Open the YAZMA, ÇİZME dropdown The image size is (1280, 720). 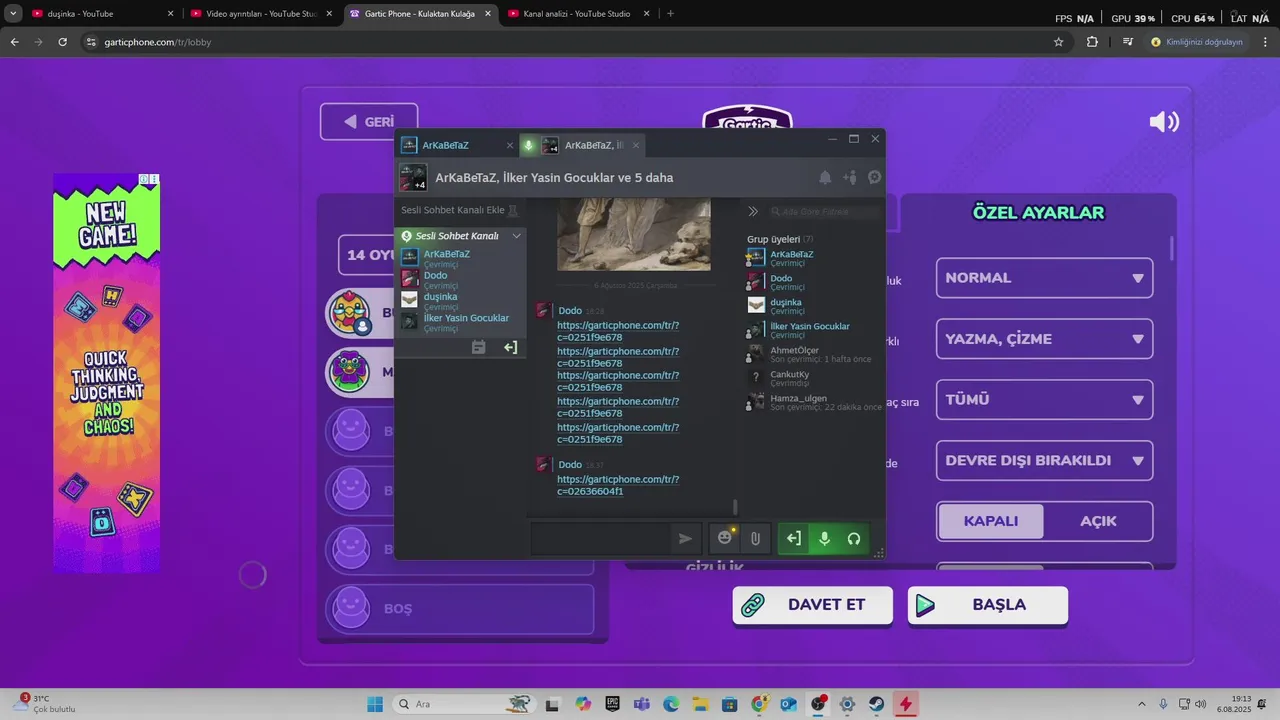(1044, 339)
